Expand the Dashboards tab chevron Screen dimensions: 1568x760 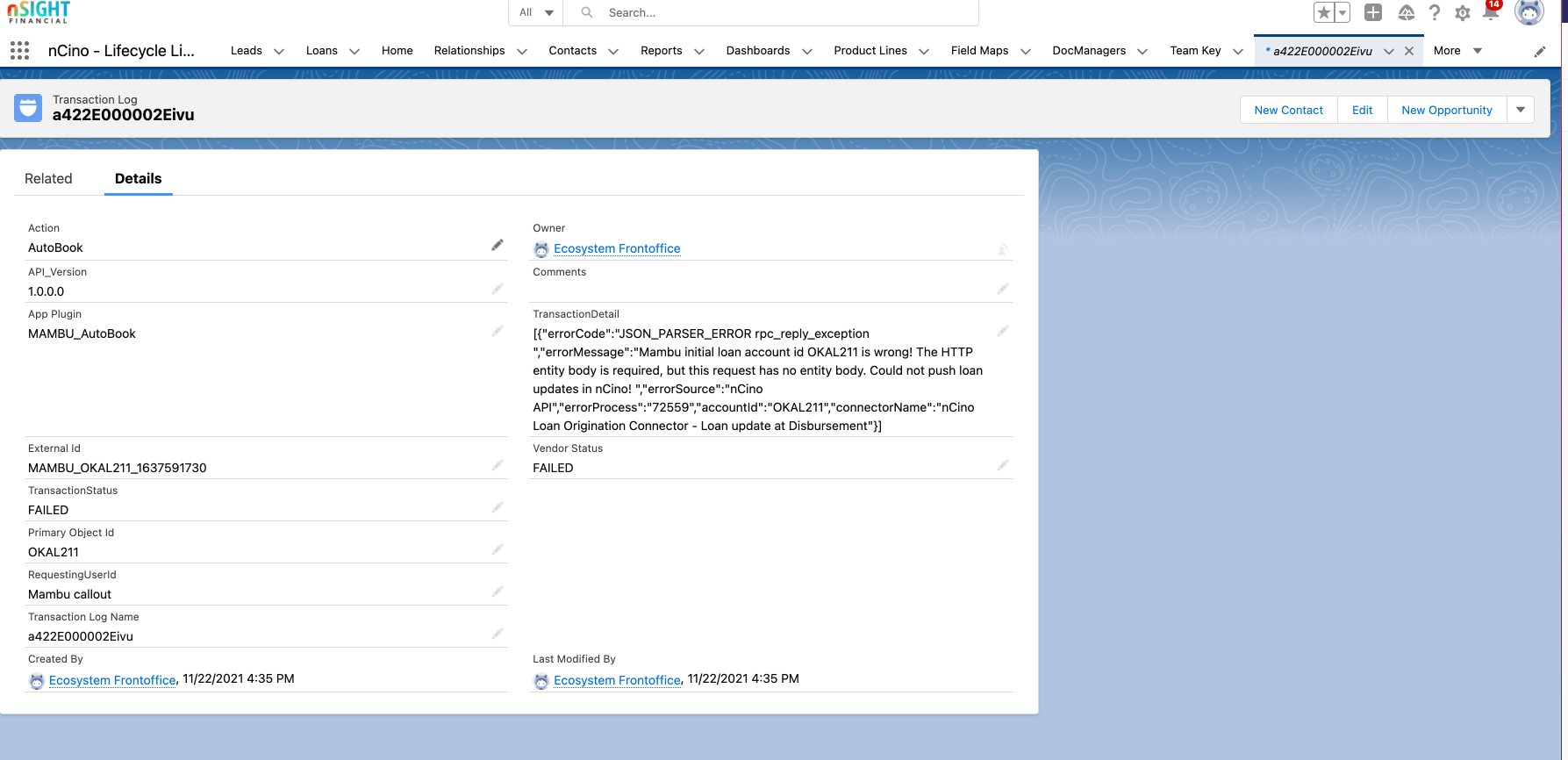[x=807, y=52]
